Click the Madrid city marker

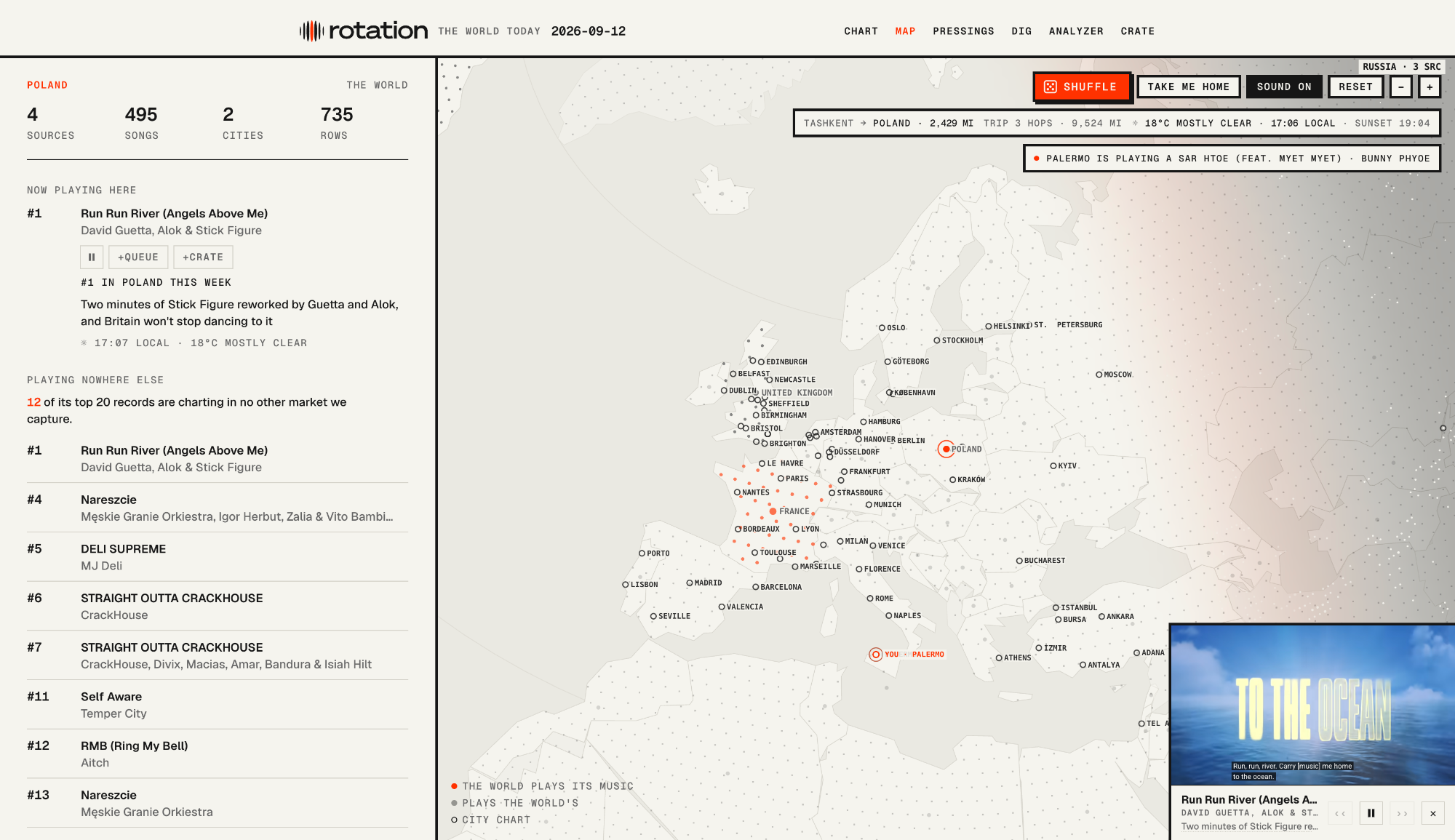coord(690,583)
